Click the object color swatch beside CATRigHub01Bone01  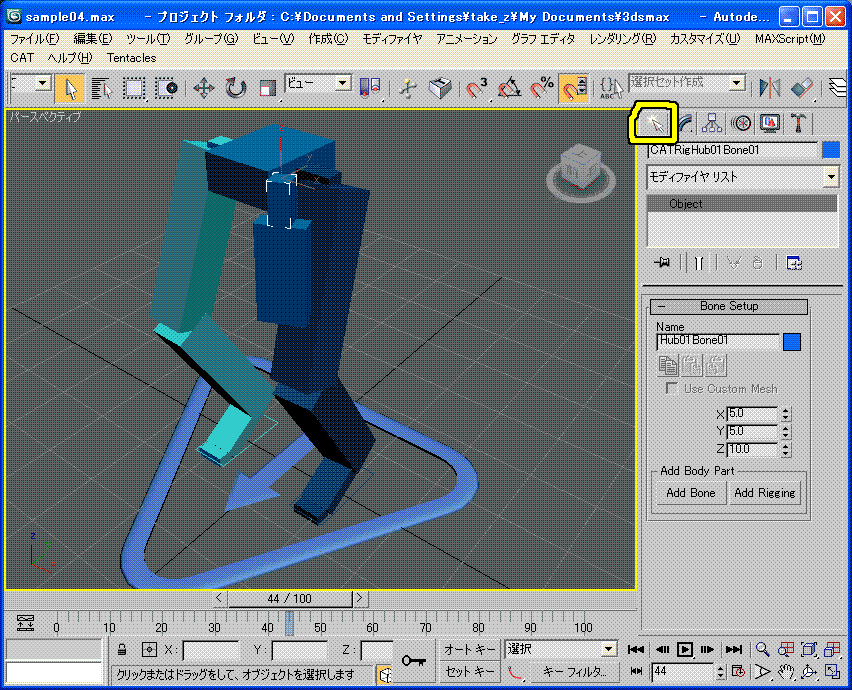coord(831,150)
